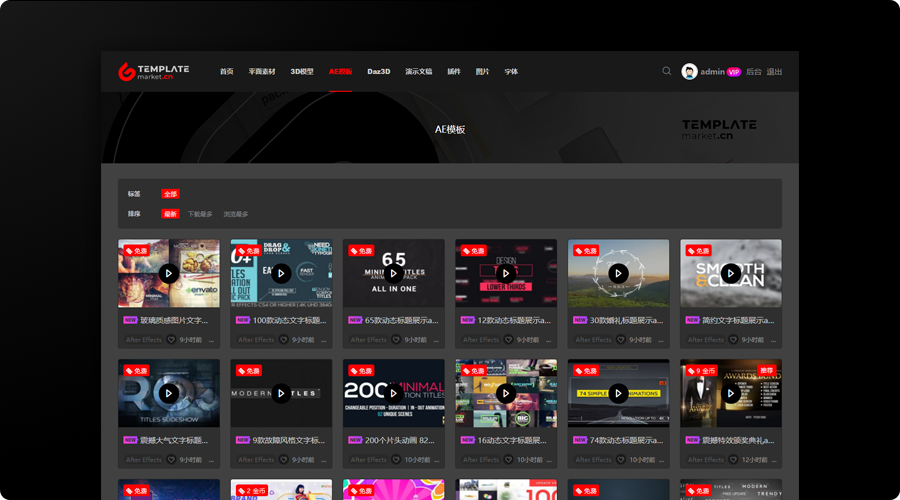Favorite the 65款动态标题展示 card heart
This screenshot has width=900, height=500.
click(x=396, y=340)
